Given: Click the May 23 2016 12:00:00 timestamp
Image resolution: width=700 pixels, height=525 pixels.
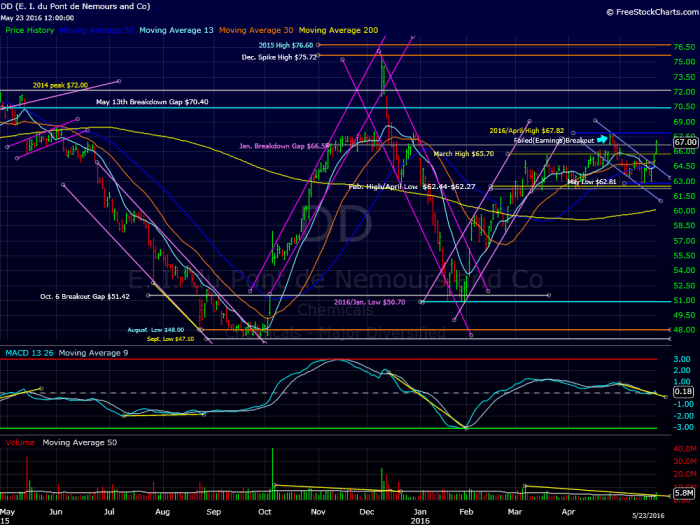Looking at the screenshot, I should click(37, 18).
